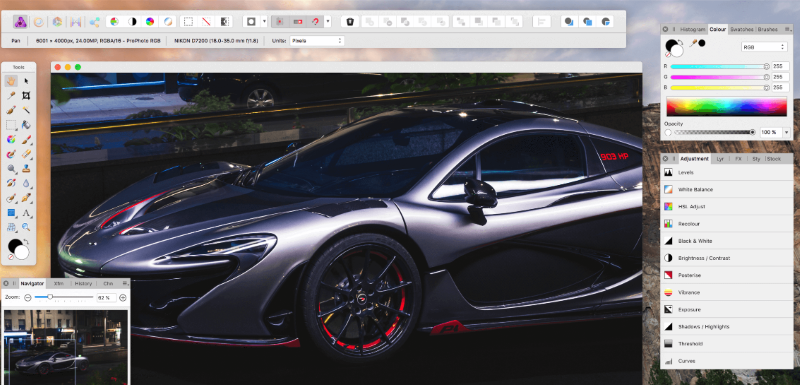This screenshot has height=385, width=800.
Task: Pick the Flood Fill bucket tool
Action: click(x=26, y=124)
